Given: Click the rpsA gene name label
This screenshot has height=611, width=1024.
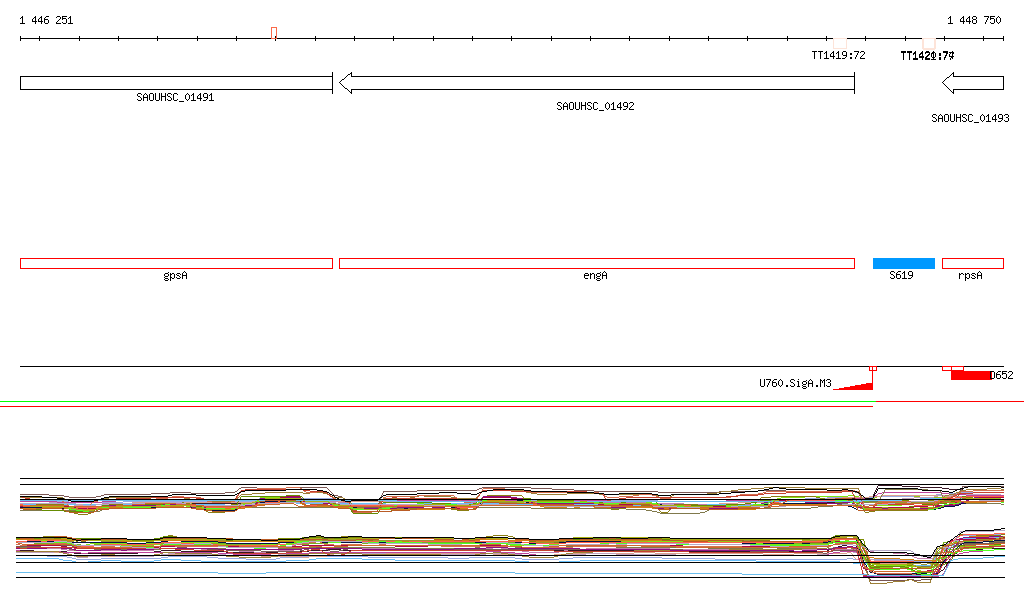Looking at the screenshot, I should point(970,275).
